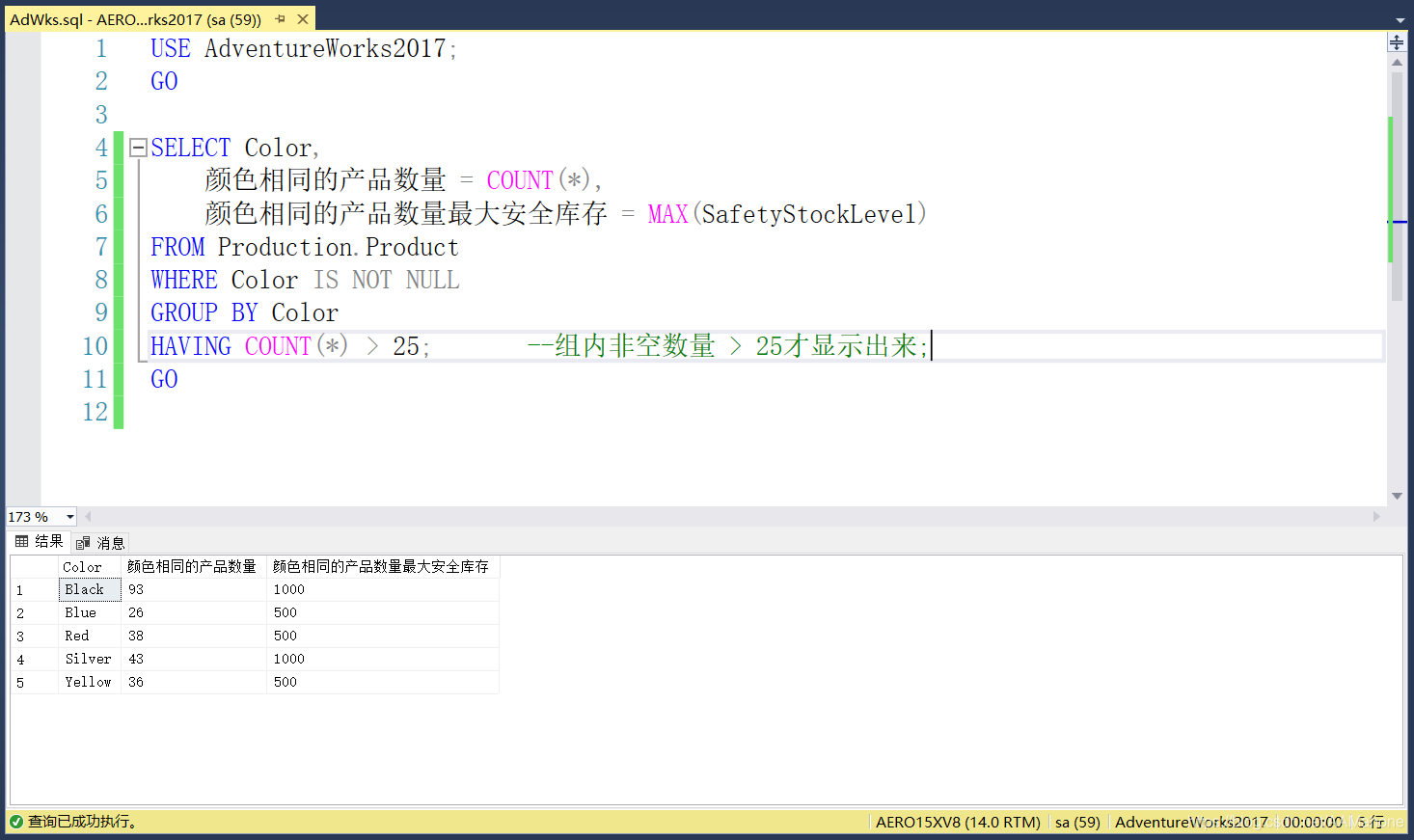1414x840 pixels.
Task: Click line number 12 in the margin
Action: click(95, 412)
